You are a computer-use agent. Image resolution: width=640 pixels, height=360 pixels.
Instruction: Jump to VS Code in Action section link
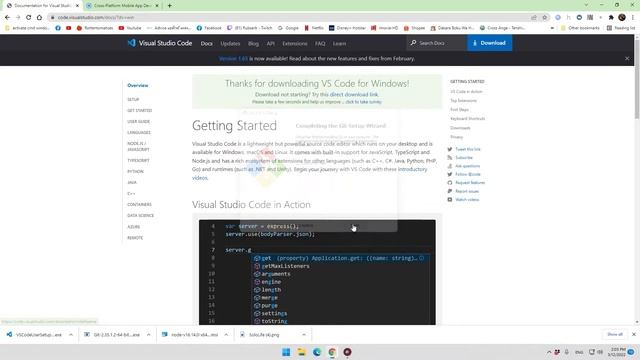(x=466, y=91)
